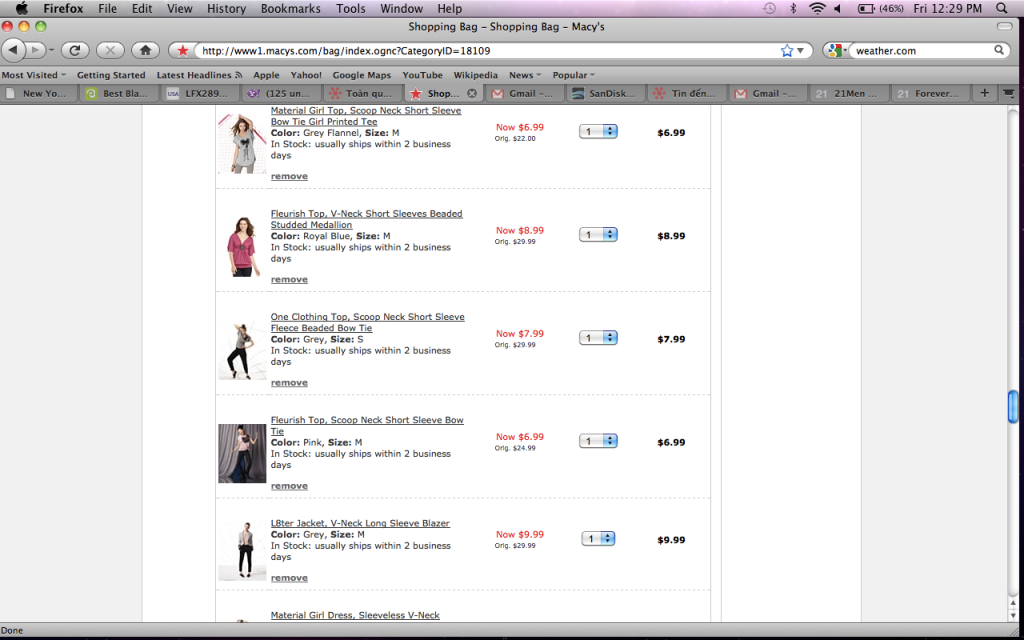Viewport: 1024px width, 640px height.
Task: Bookmark this page with the star icon
Action: (787, 50)
